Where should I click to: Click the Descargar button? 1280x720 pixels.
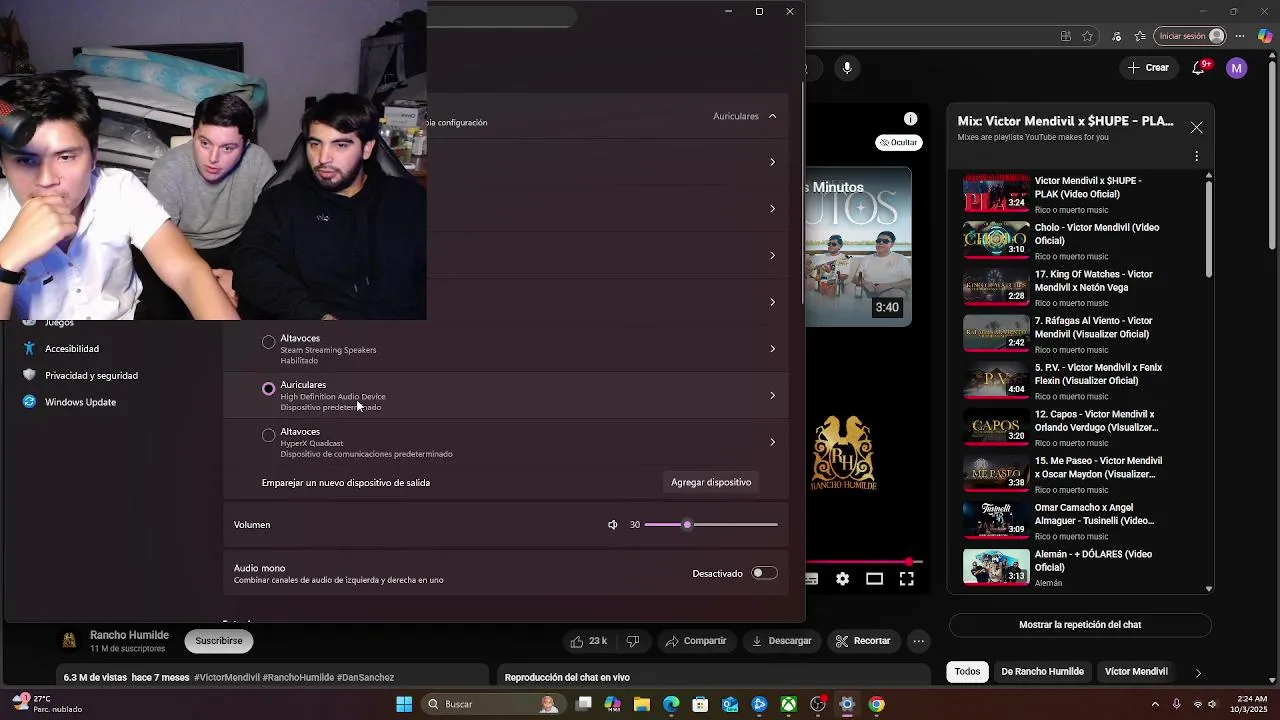coord(782,641)
